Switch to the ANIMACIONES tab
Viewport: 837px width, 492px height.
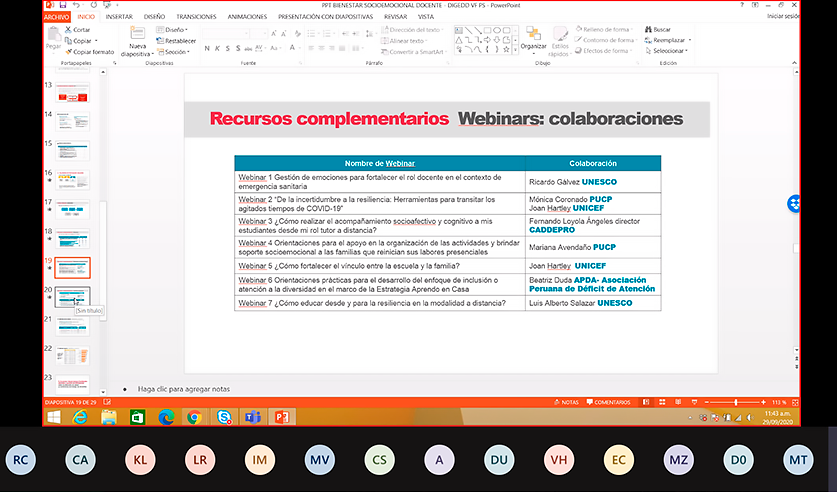point(247,17)
